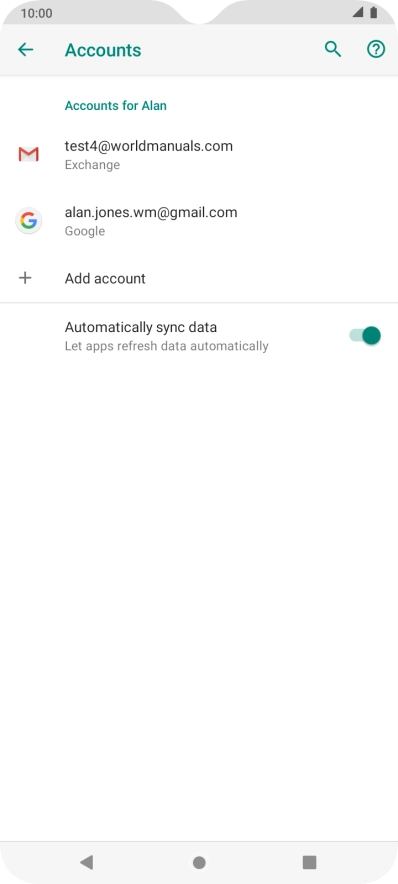Image resolution: width=398 pixels, height=884 pixels.
Task: Open help via the question mark icon
Action: pyautogui.click(x=376, y=50)
